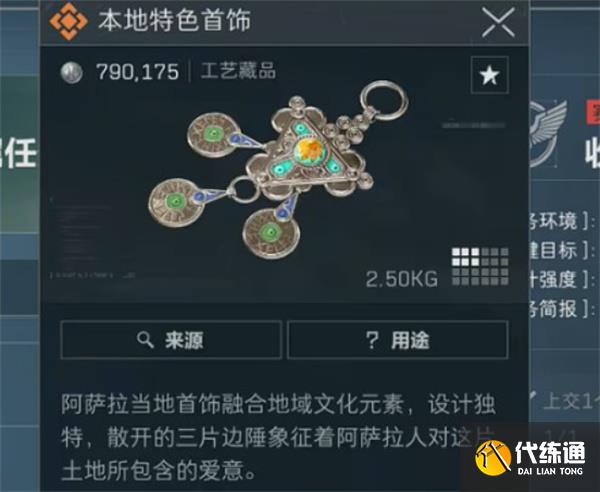The width and height of the screenshot is (600, 492).
Task: Toggle the favorite star icon
Action: [489, 75]
